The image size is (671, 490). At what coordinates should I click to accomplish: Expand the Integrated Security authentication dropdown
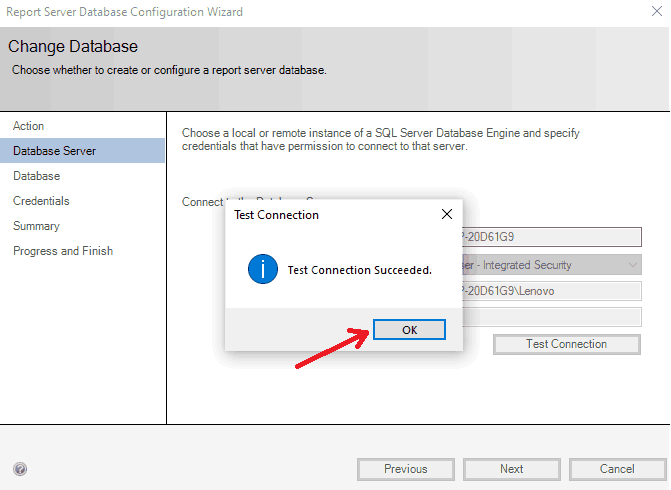pos(632,265)
